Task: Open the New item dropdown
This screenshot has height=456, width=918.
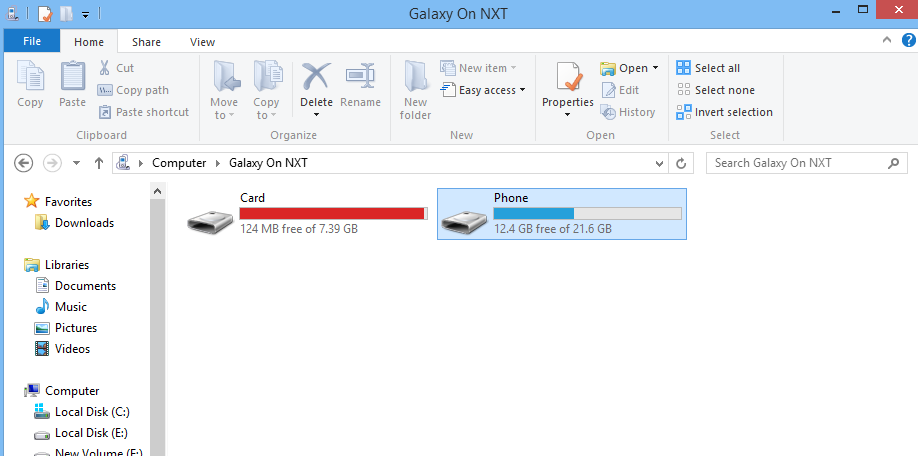Action: [x=478, y=68]
